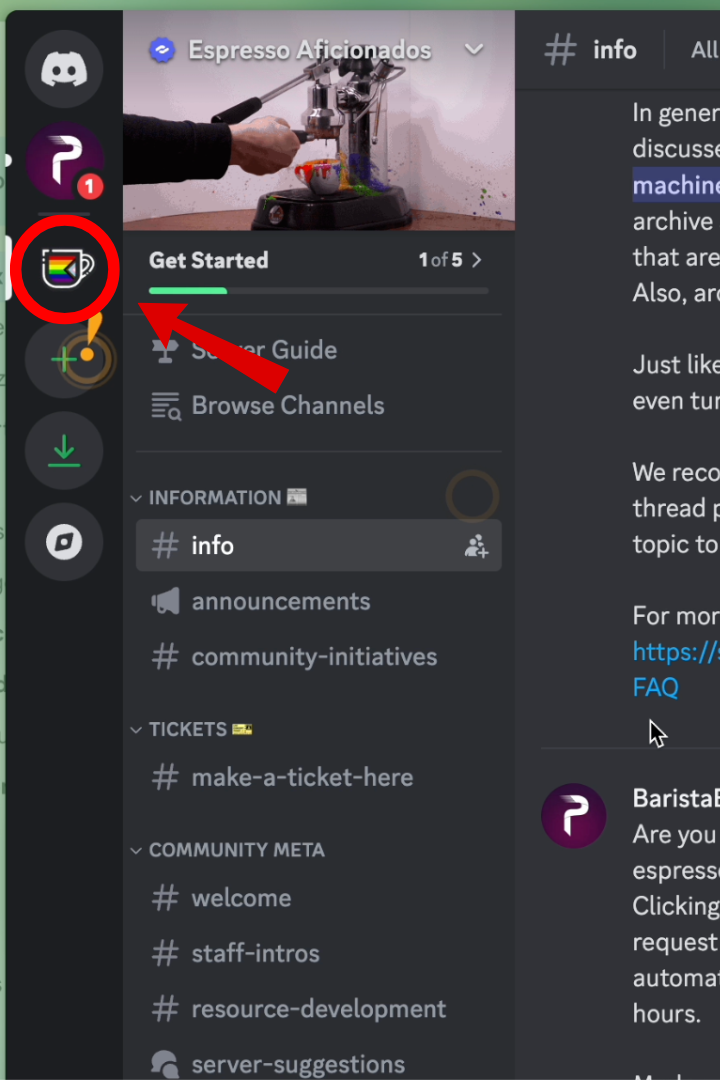Screen dimensions: 720x1080
Task: Open the FAQ link
Action: [655, 687]
